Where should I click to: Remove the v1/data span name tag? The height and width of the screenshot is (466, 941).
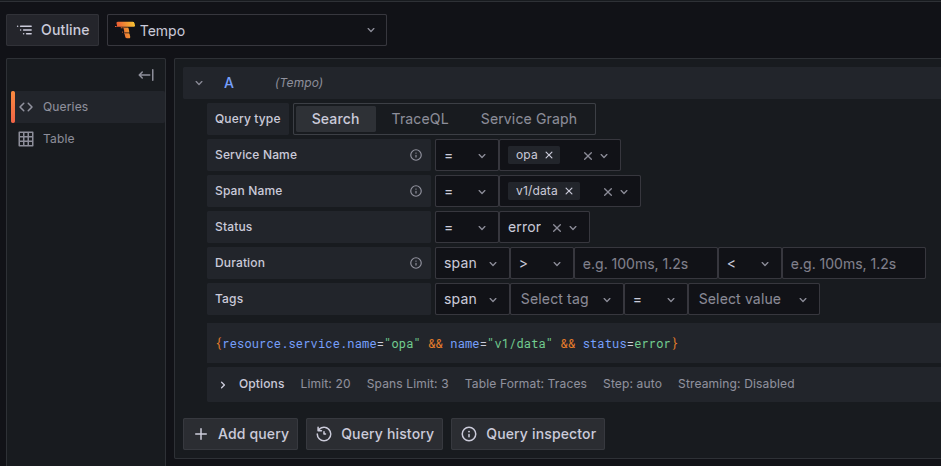(569, 191)
